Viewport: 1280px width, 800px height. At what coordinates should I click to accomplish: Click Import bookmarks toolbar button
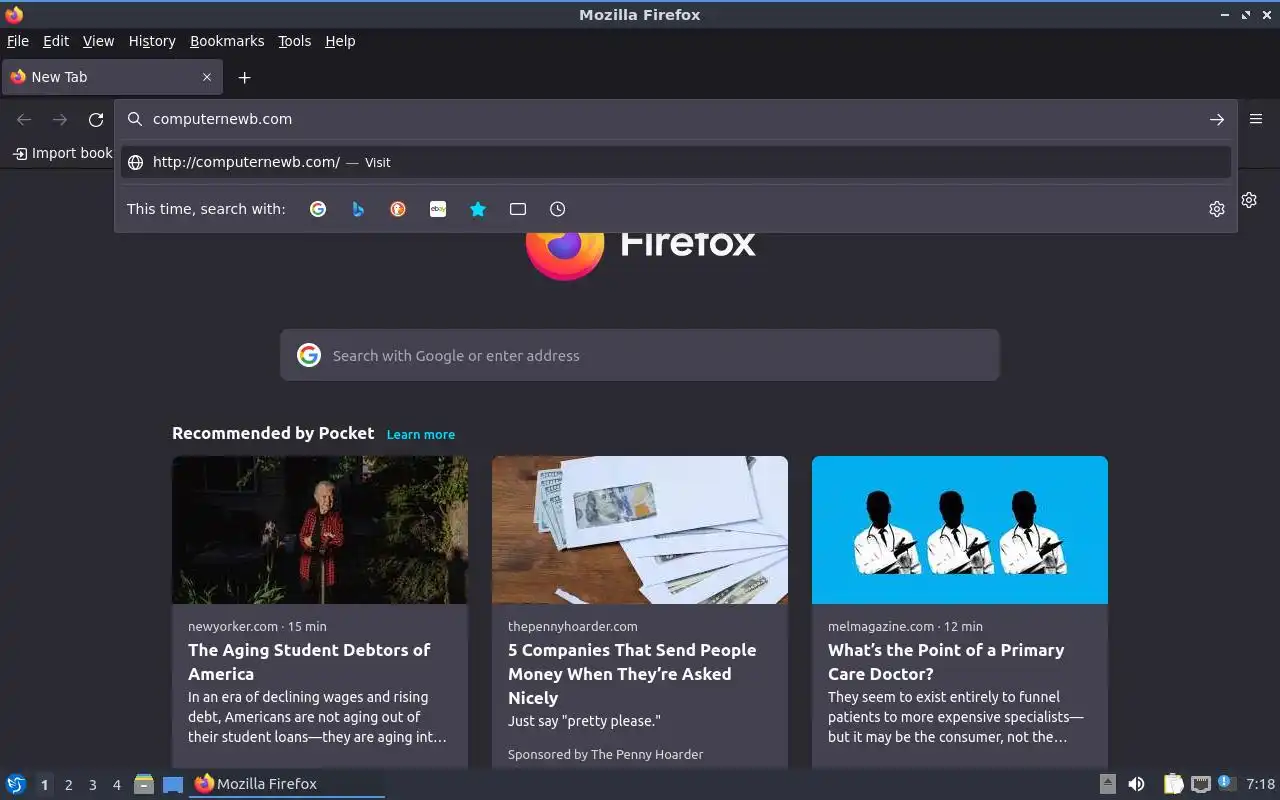coord(63,153)
